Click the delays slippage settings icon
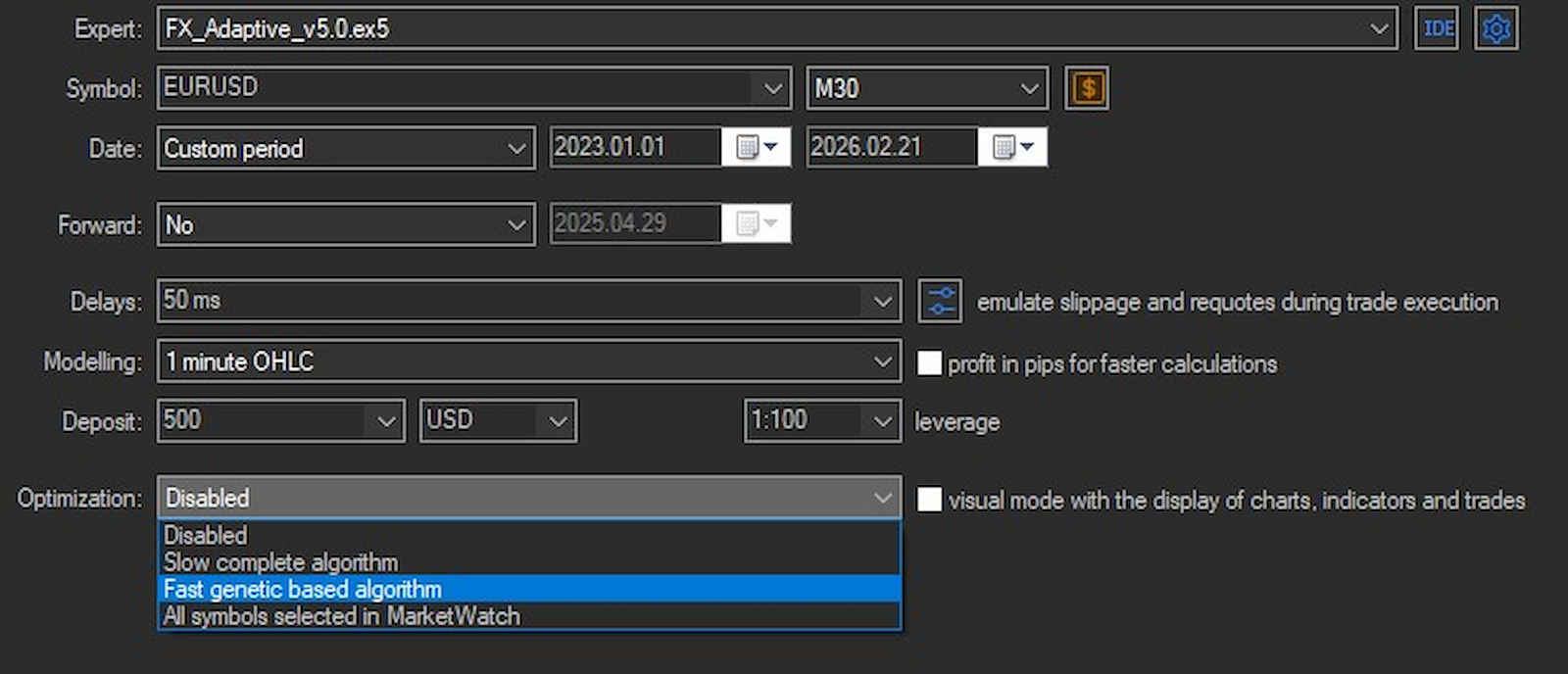 (940, 301)
